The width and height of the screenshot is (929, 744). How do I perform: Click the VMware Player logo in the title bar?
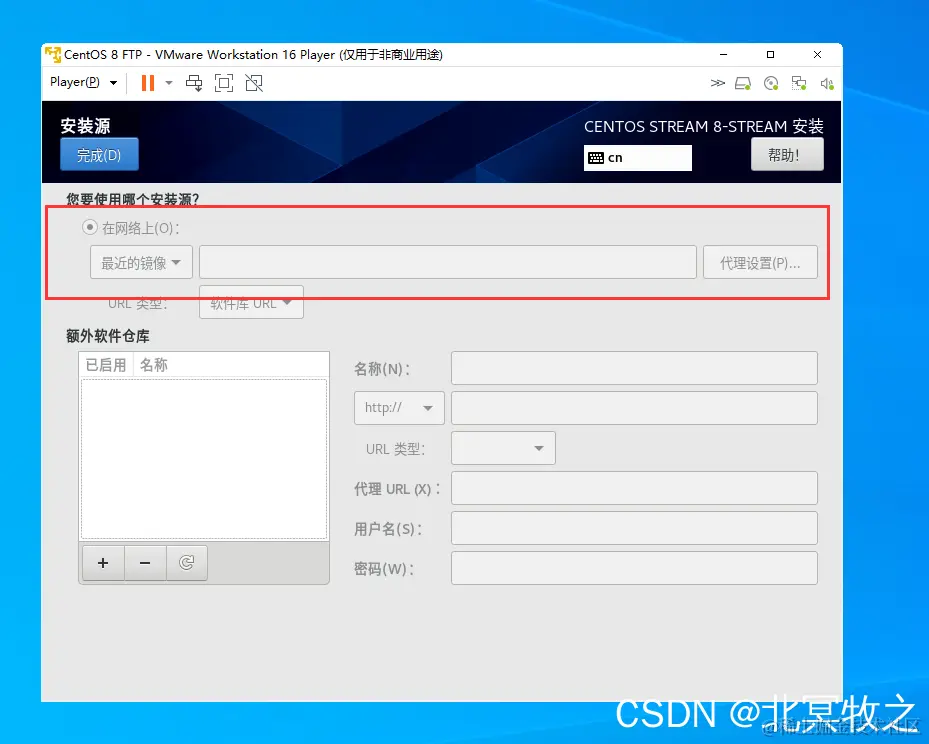pyautogui.click(x=53, y=54)
